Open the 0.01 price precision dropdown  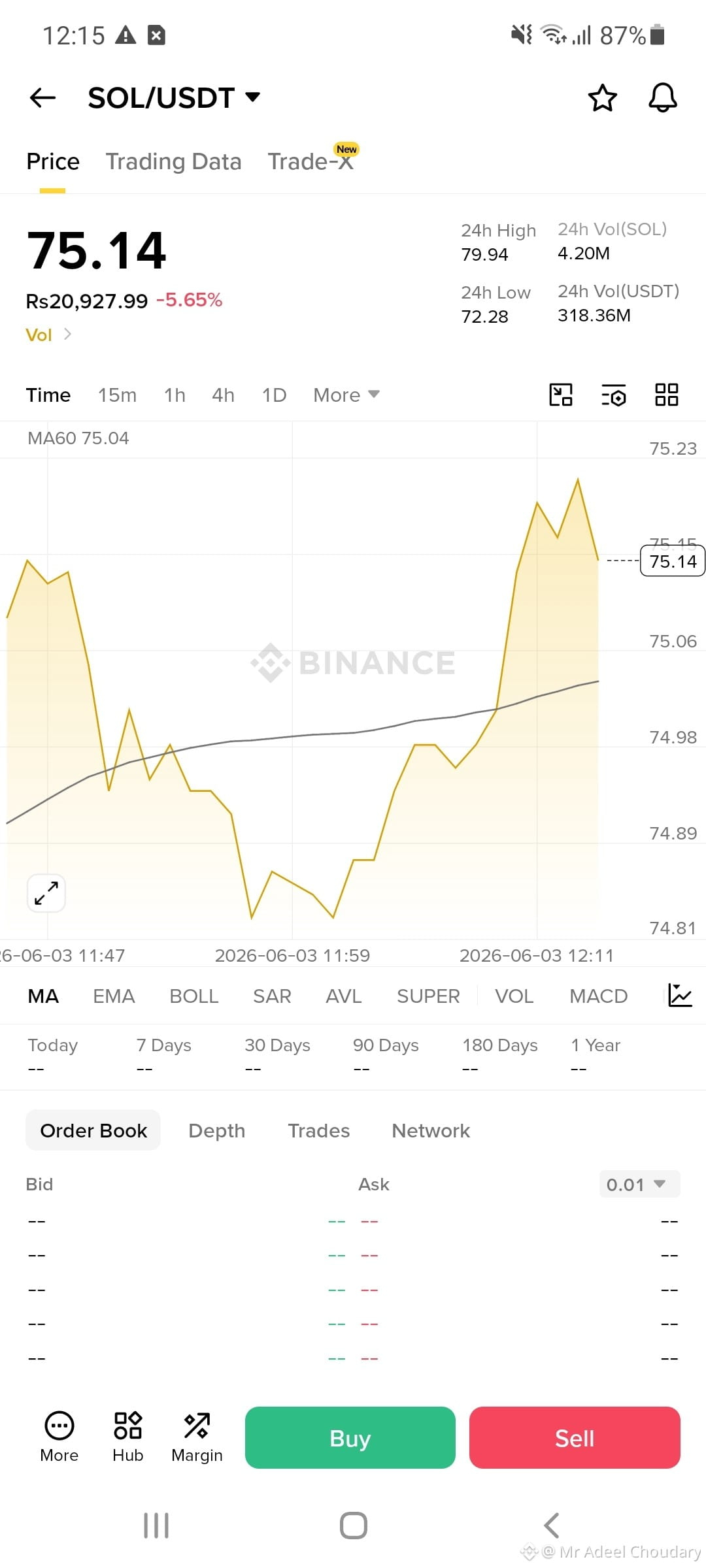tap(640, 1184)
